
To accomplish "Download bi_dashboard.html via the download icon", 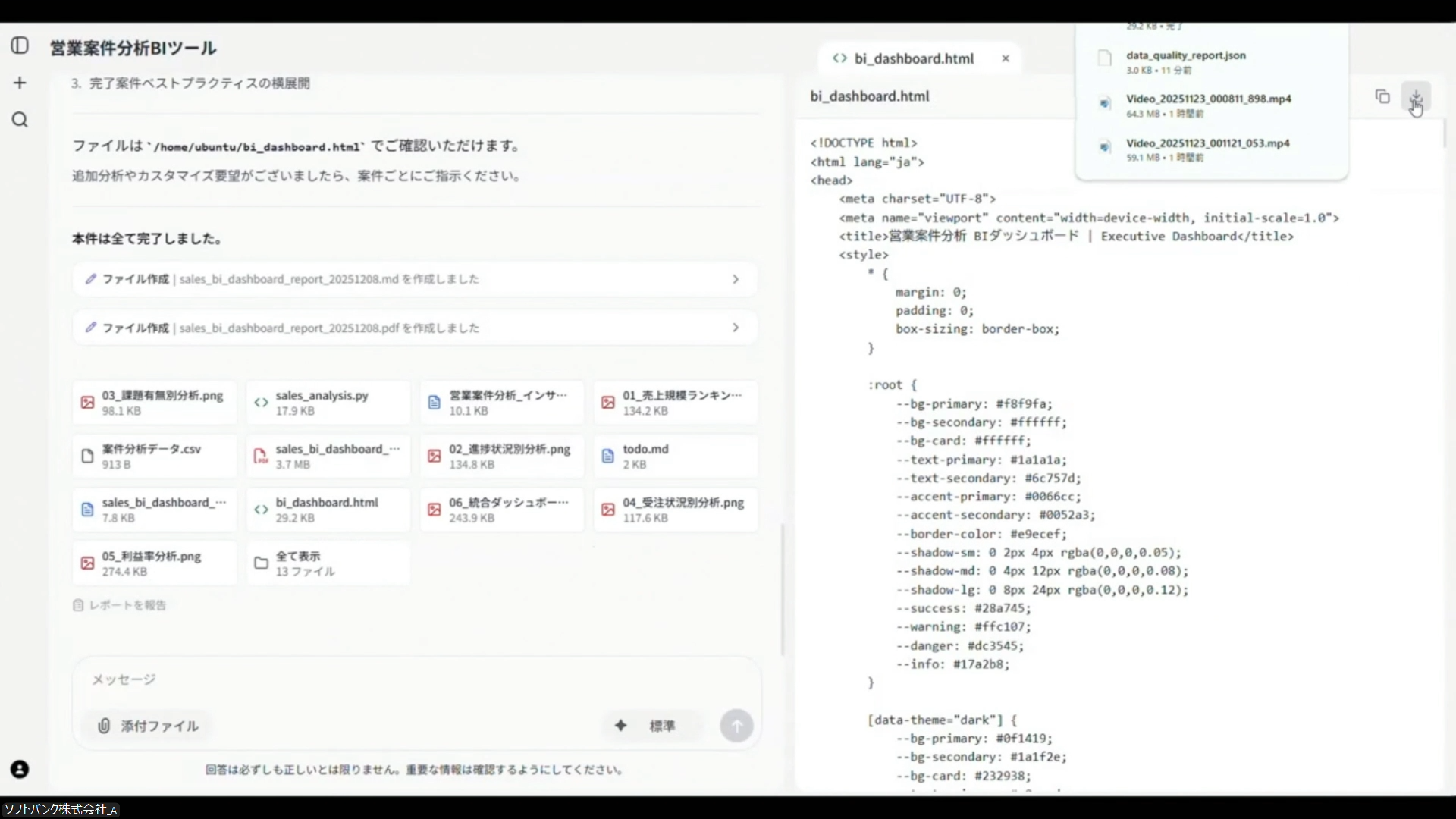I will [1416, 96].
